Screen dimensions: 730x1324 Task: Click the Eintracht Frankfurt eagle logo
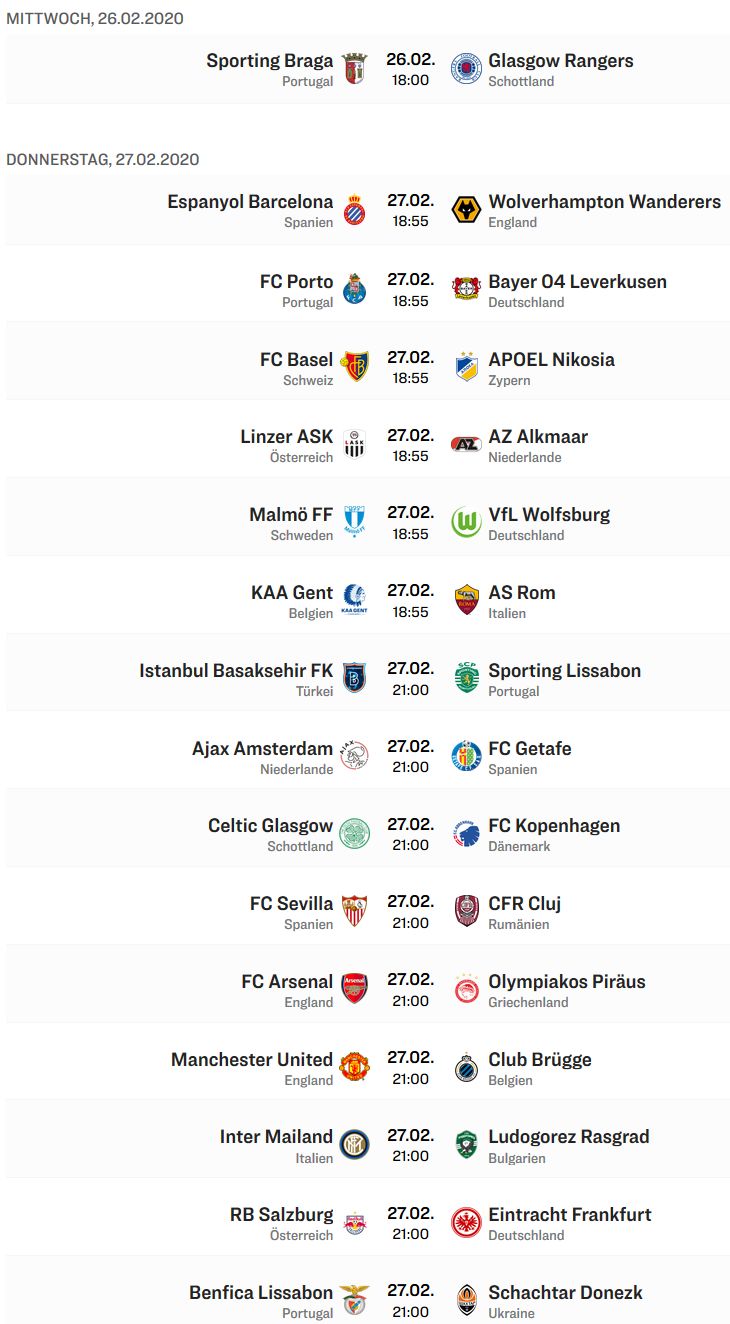coord(466,1223)
